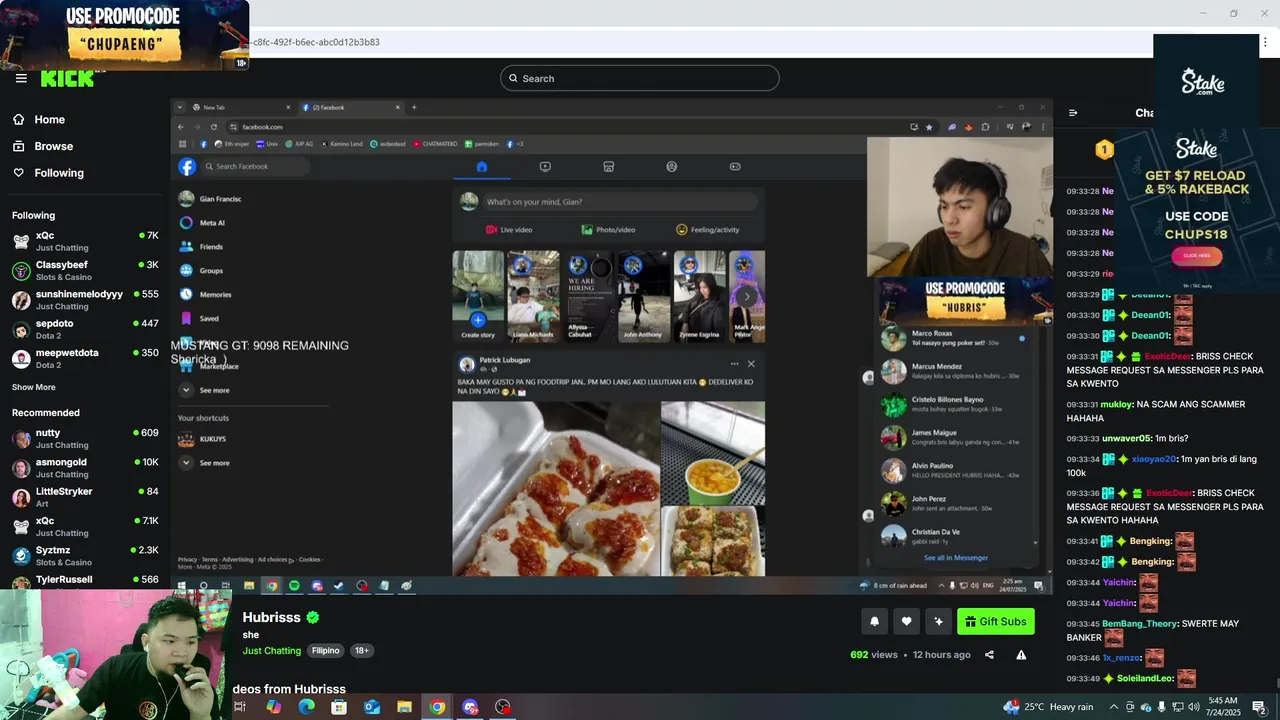Open Marco Roxas conversation in Messenger list
The height and width of the screenshot is (720, 1280).
[x=954, y=338]
